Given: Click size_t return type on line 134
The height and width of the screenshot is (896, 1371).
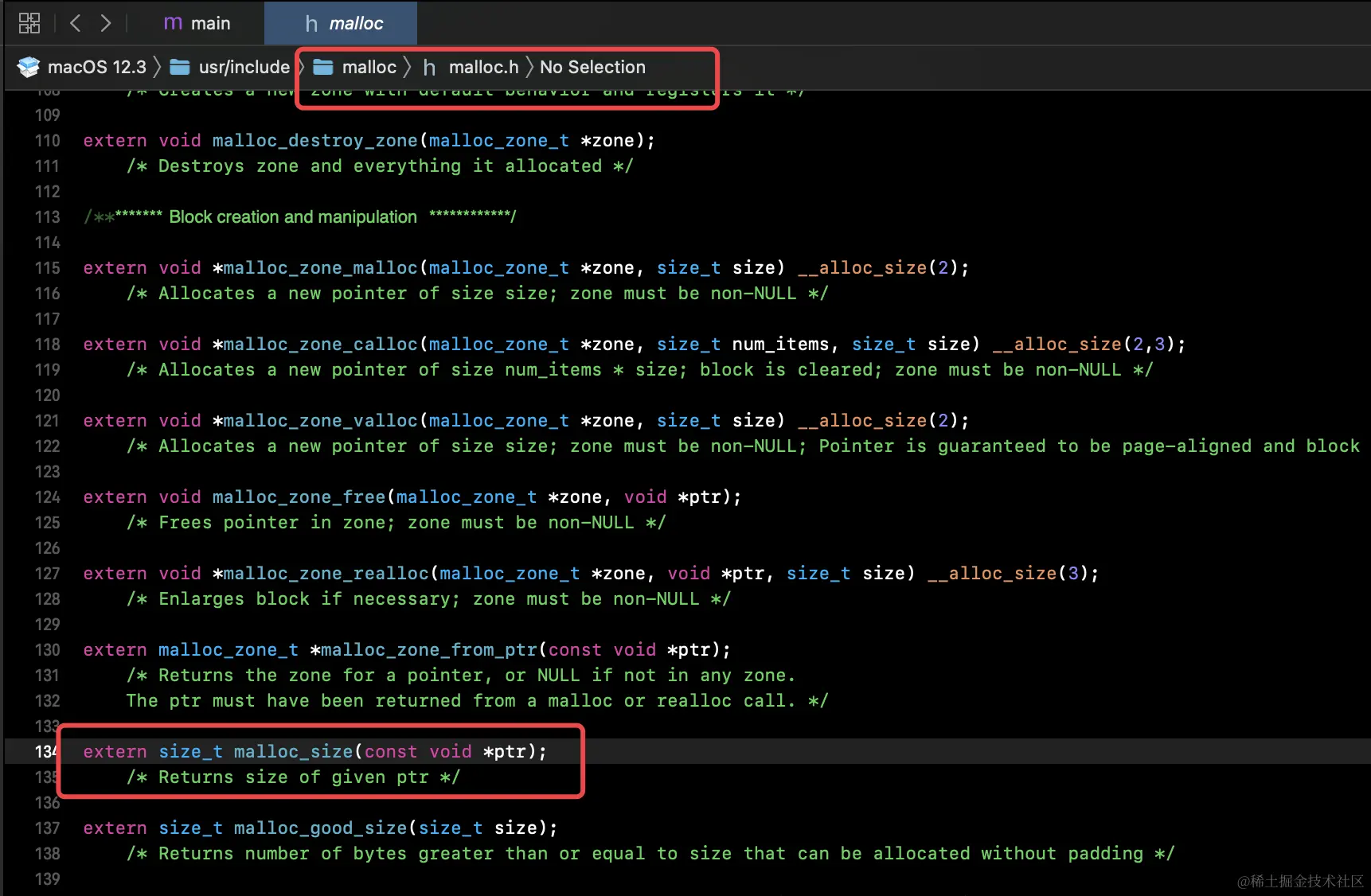Looking at the screenshot, I should click(191, 752).
